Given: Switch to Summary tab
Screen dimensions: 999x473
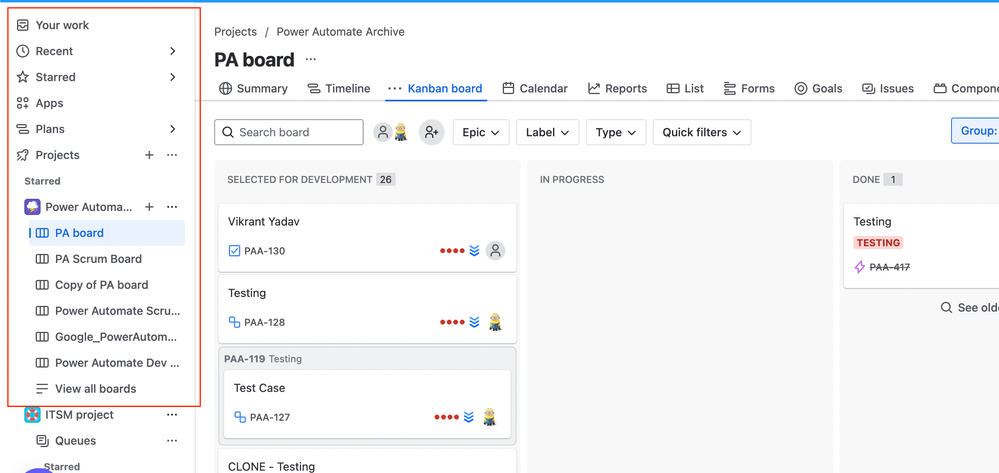Looking at the screenshot, I should point(253,89).
